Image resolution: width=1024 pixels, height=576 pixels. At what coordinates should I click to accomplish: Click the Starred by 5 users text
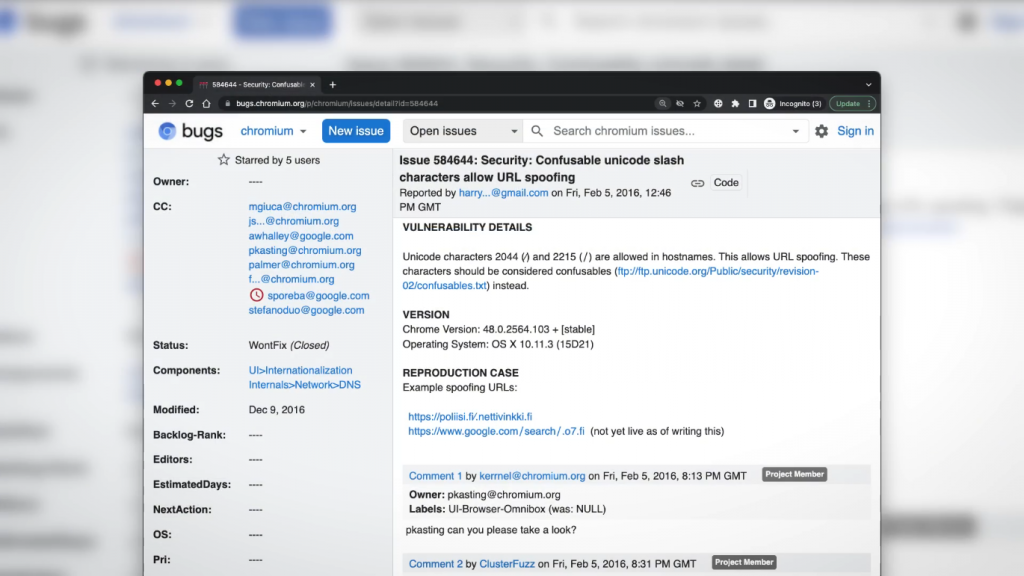[x=278, y=160]
